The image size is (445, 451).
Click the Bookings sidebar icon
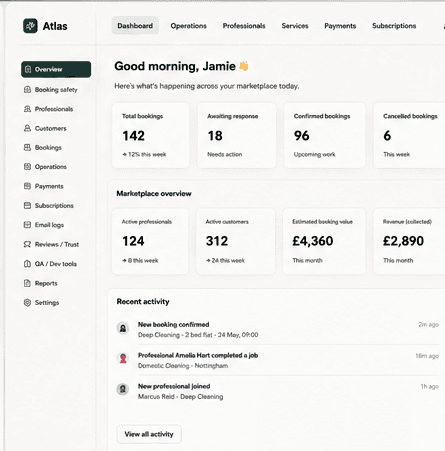(27, 147)
